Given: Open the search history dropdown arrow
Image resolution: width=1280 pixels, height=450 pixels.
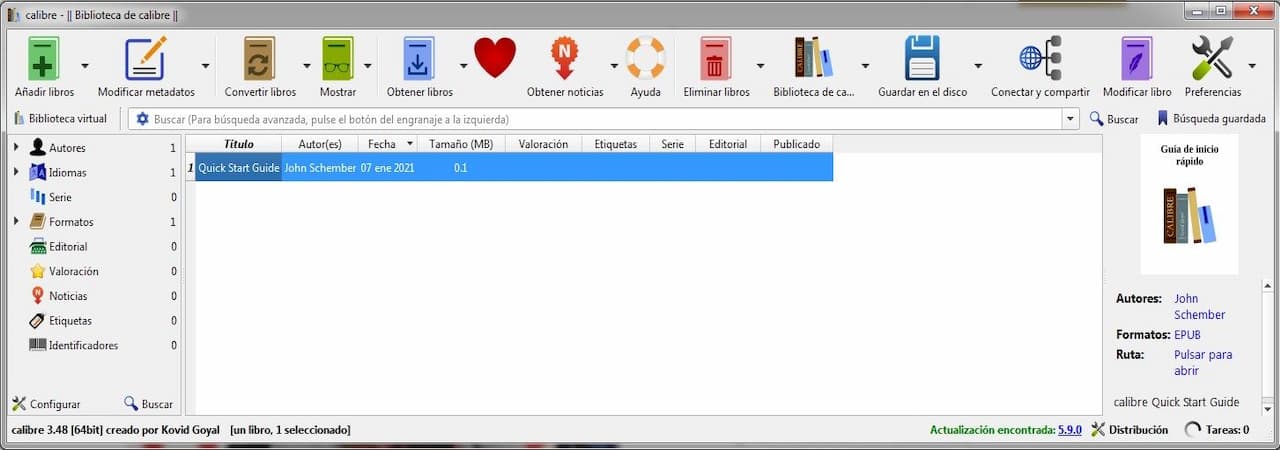Looking at the screenshot, I should point(1071,119).
